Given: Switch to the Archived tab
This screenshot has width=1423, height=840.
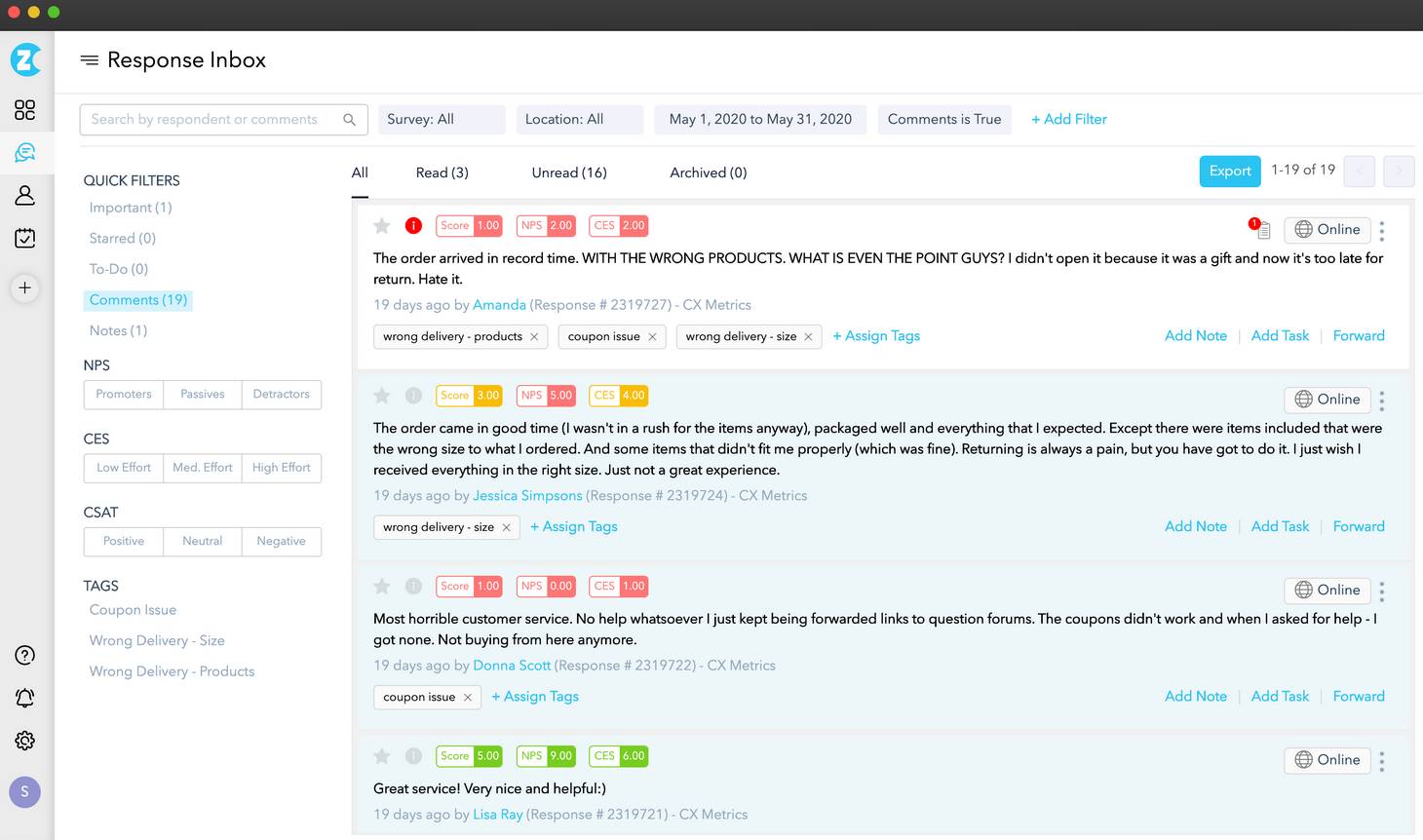Looking at the screenshot, I should pos(708,172).
